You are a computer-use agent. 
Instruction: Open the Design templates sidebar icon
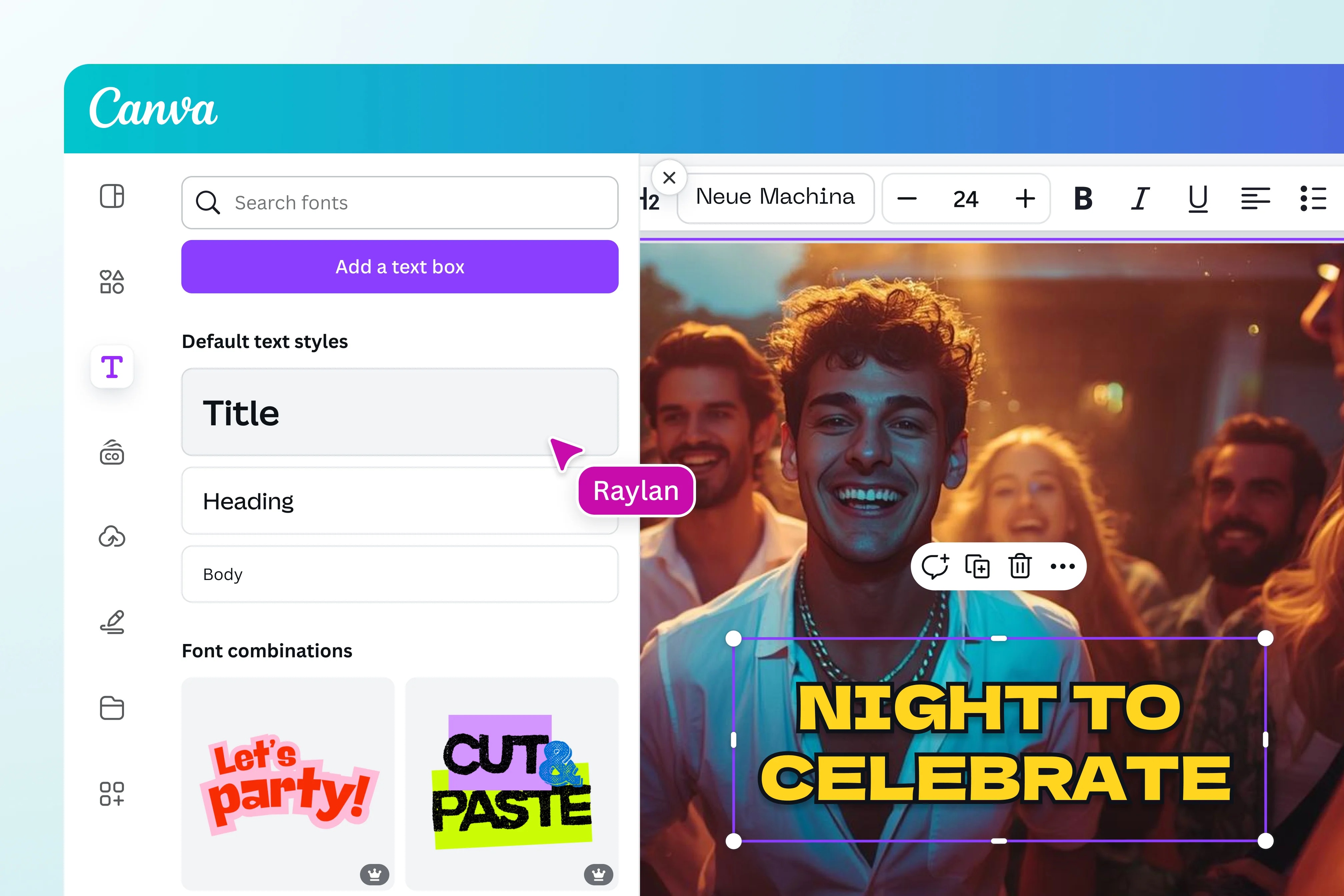(112, 196)
